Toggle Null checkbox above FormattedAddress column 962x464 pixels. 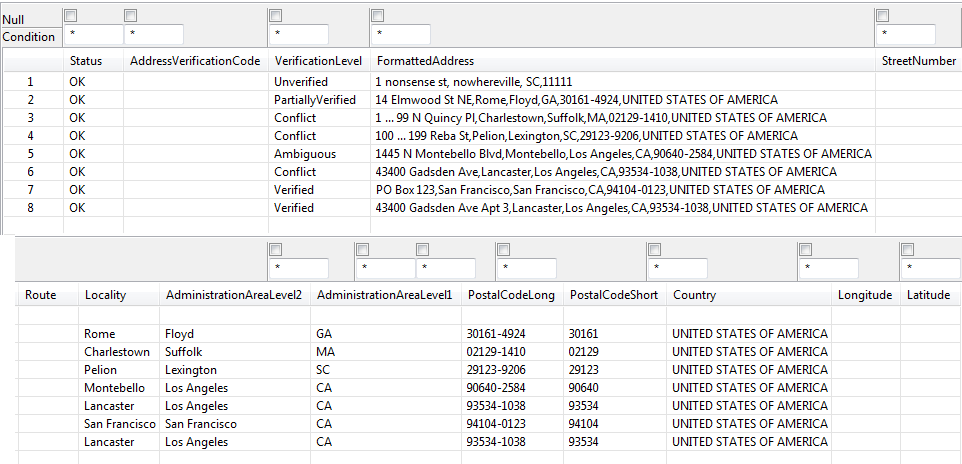377,16
